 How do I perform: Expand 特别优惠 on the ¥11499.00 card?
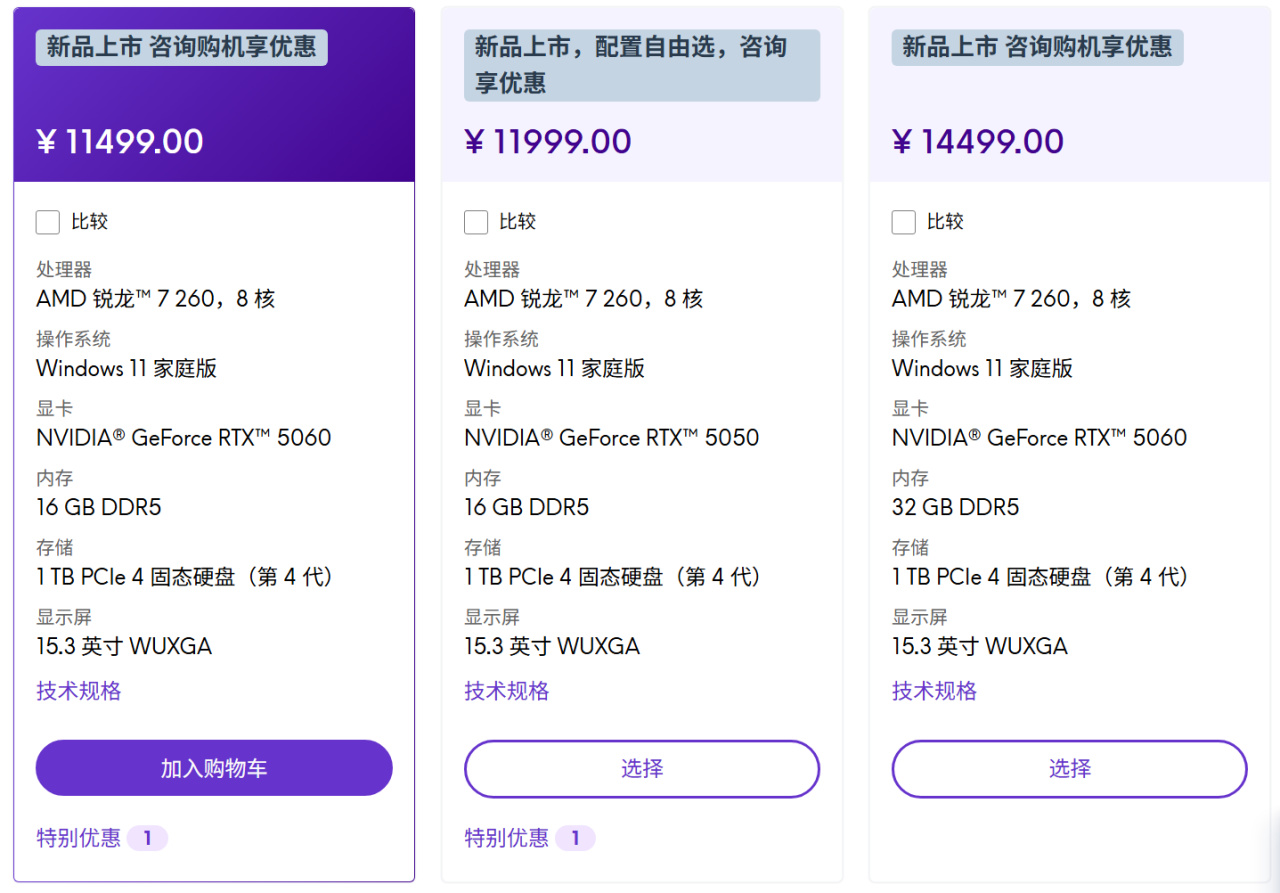point(79,838)
